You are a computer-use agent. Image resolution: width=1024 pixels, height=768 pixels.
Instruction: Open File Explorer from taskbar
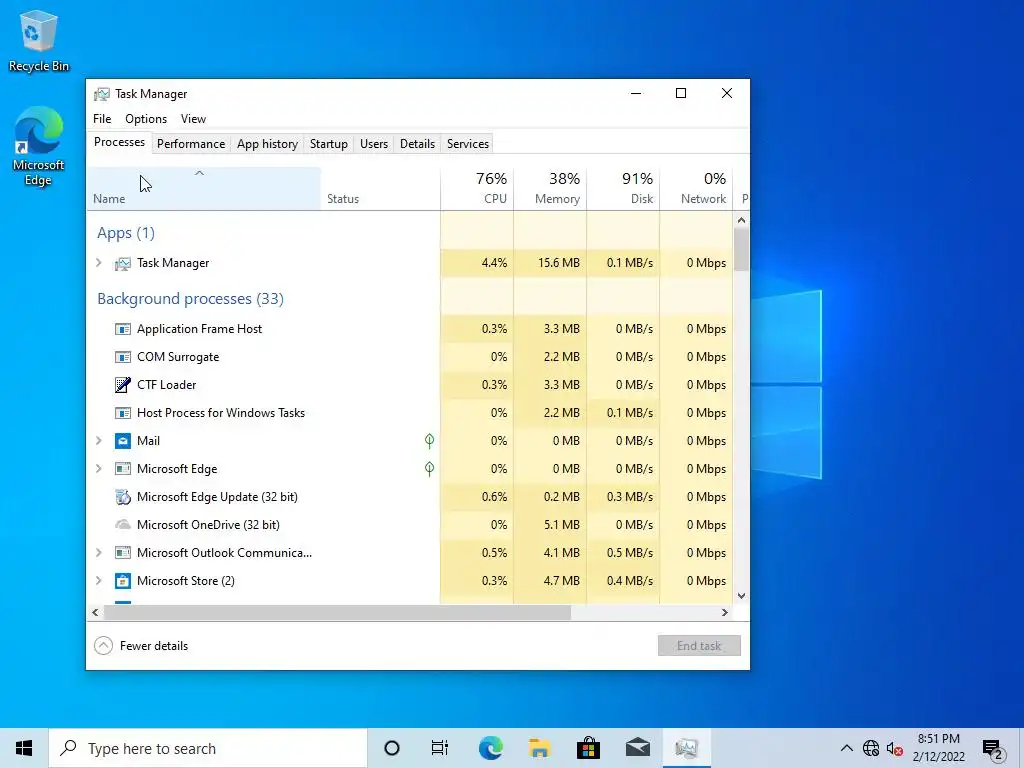coord(539,748)
